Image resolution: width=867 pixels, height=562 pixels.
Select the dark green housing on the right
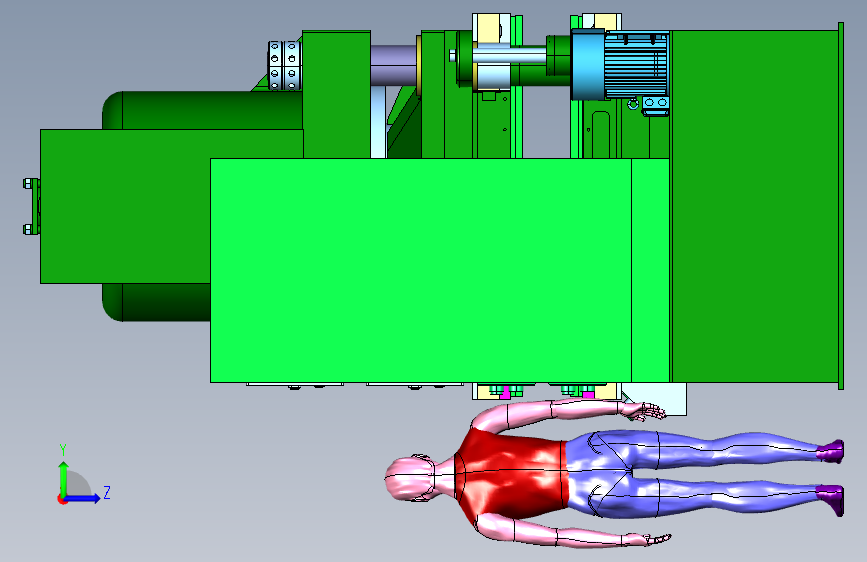(755, 206)
